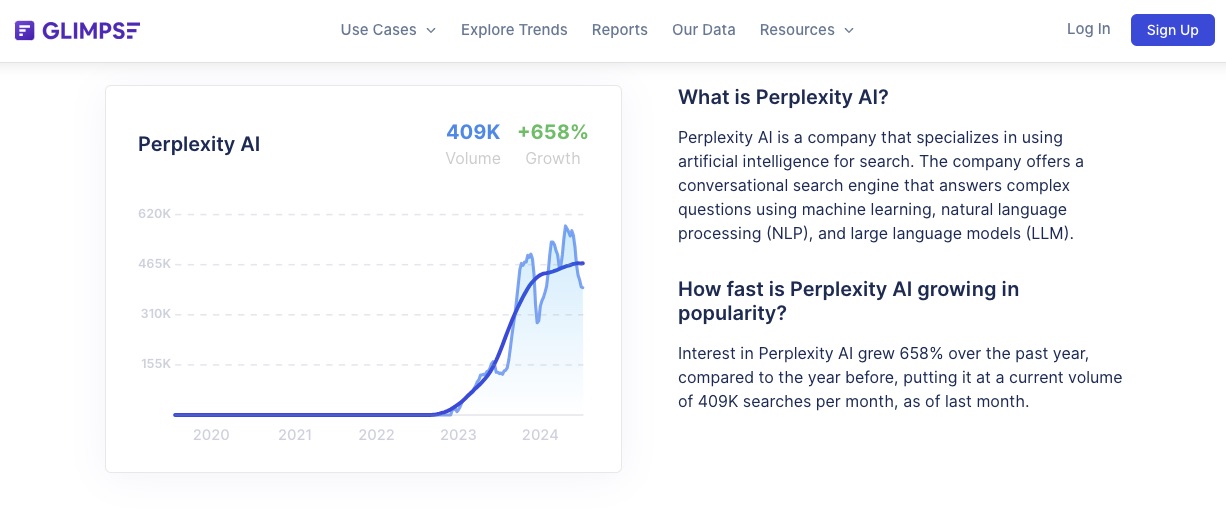
Task: Click the +658% growth figure
Action: 552,132
